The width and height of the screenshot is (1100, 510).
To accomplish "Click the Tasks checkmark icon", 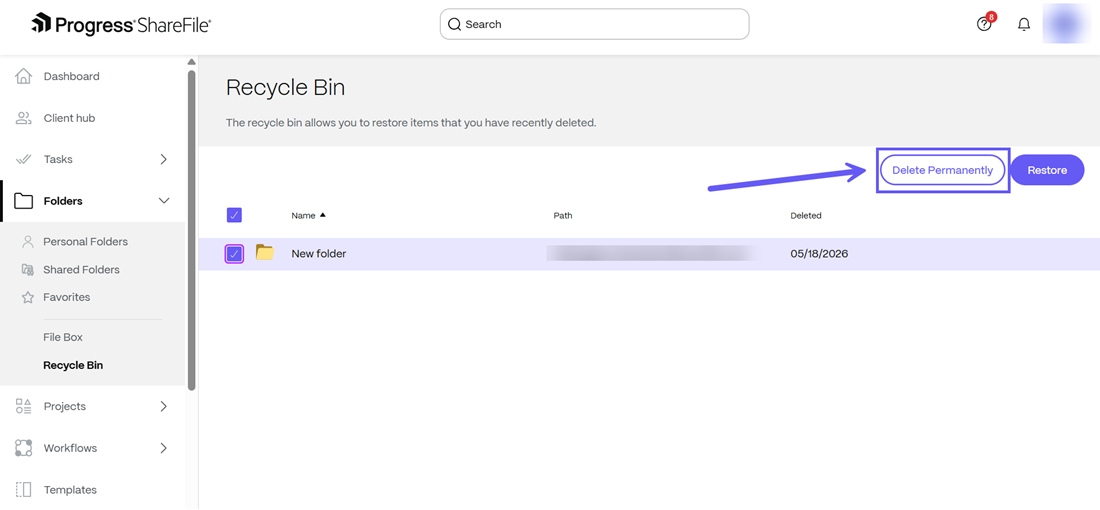I will pos(23,159).
